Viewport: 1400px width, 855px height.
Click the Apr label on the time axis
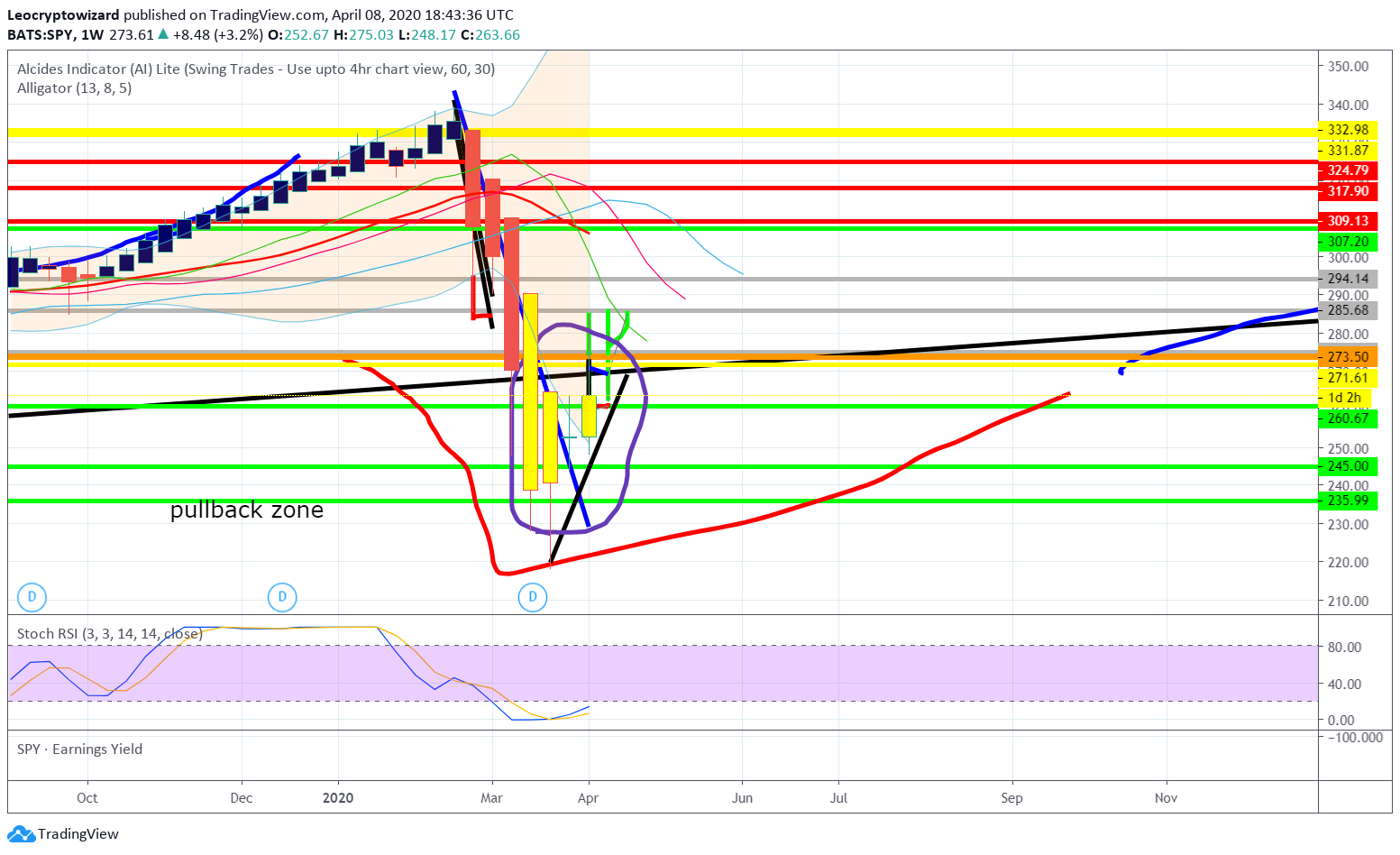tap(589, 798)
